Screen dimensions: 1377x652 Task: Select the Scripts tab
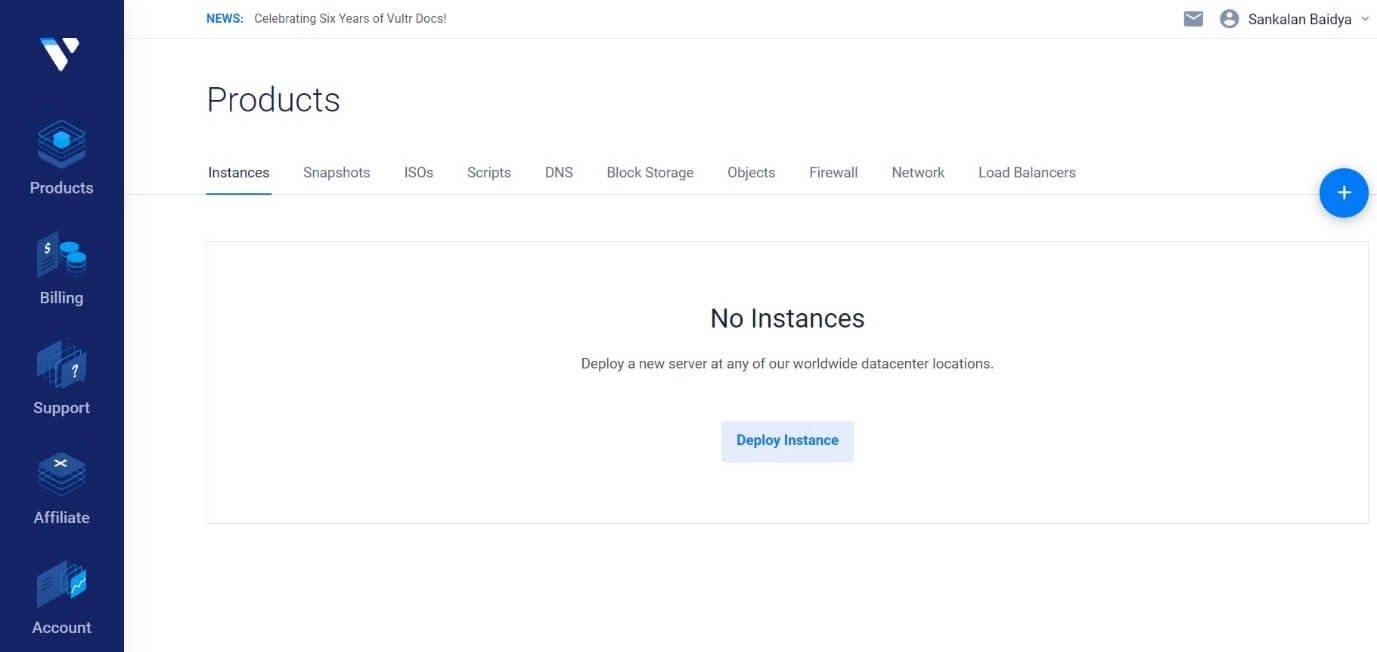[488, 172]
